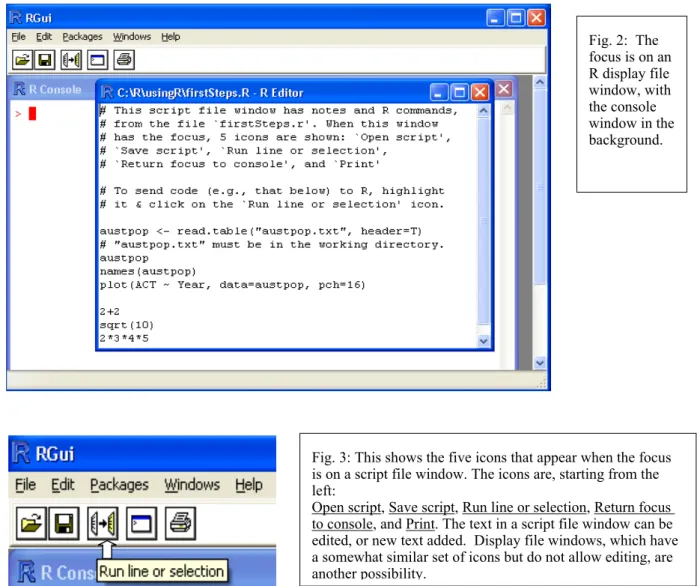
Task: Click R Editor scrollbar up arrow
Action: pos(483,110)
